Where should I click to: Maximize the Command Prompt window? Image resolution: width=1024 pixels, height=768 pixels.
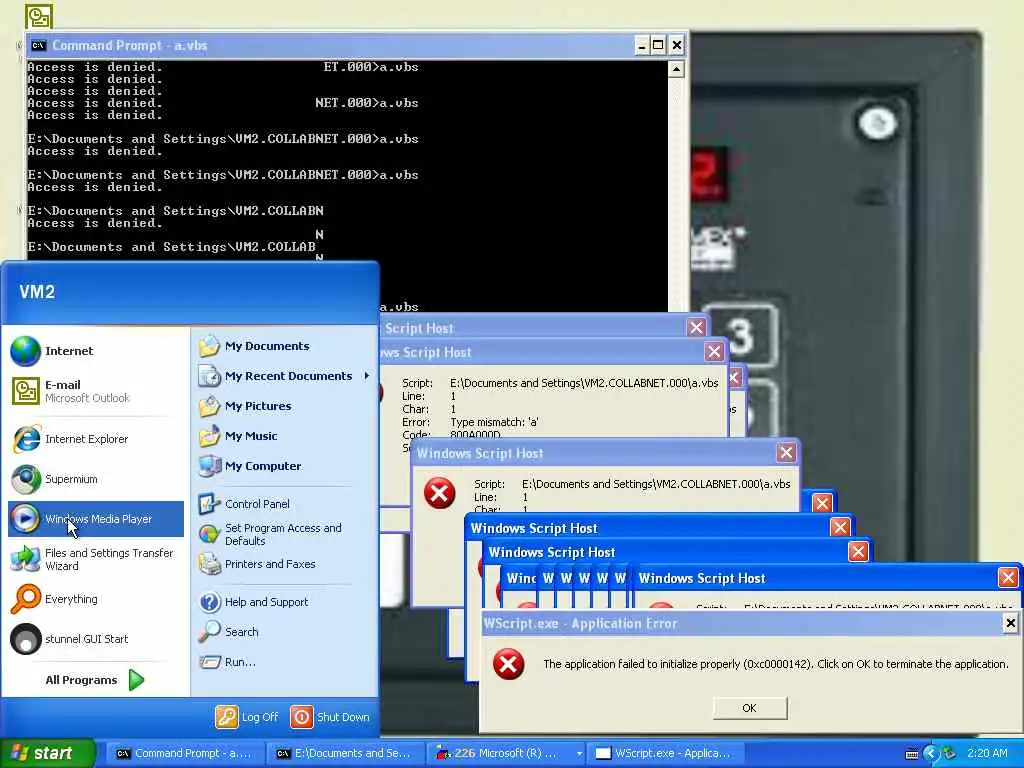658,45
